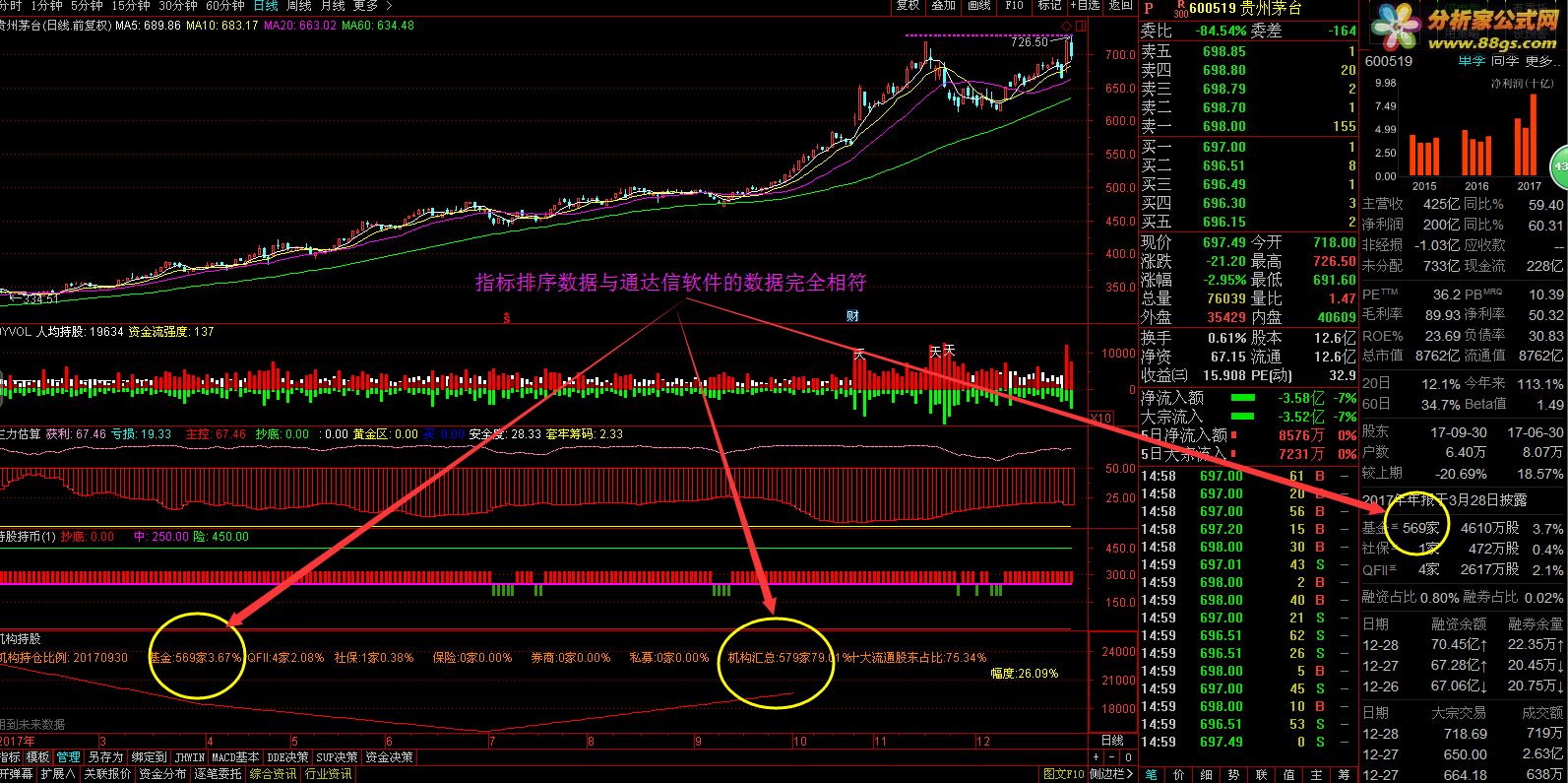Image resolution: width=1568 pixels, height=783 pixels.
Task: Click 委比 -84.54% value
Action: pyautogui.click(x=1221, y=31)
